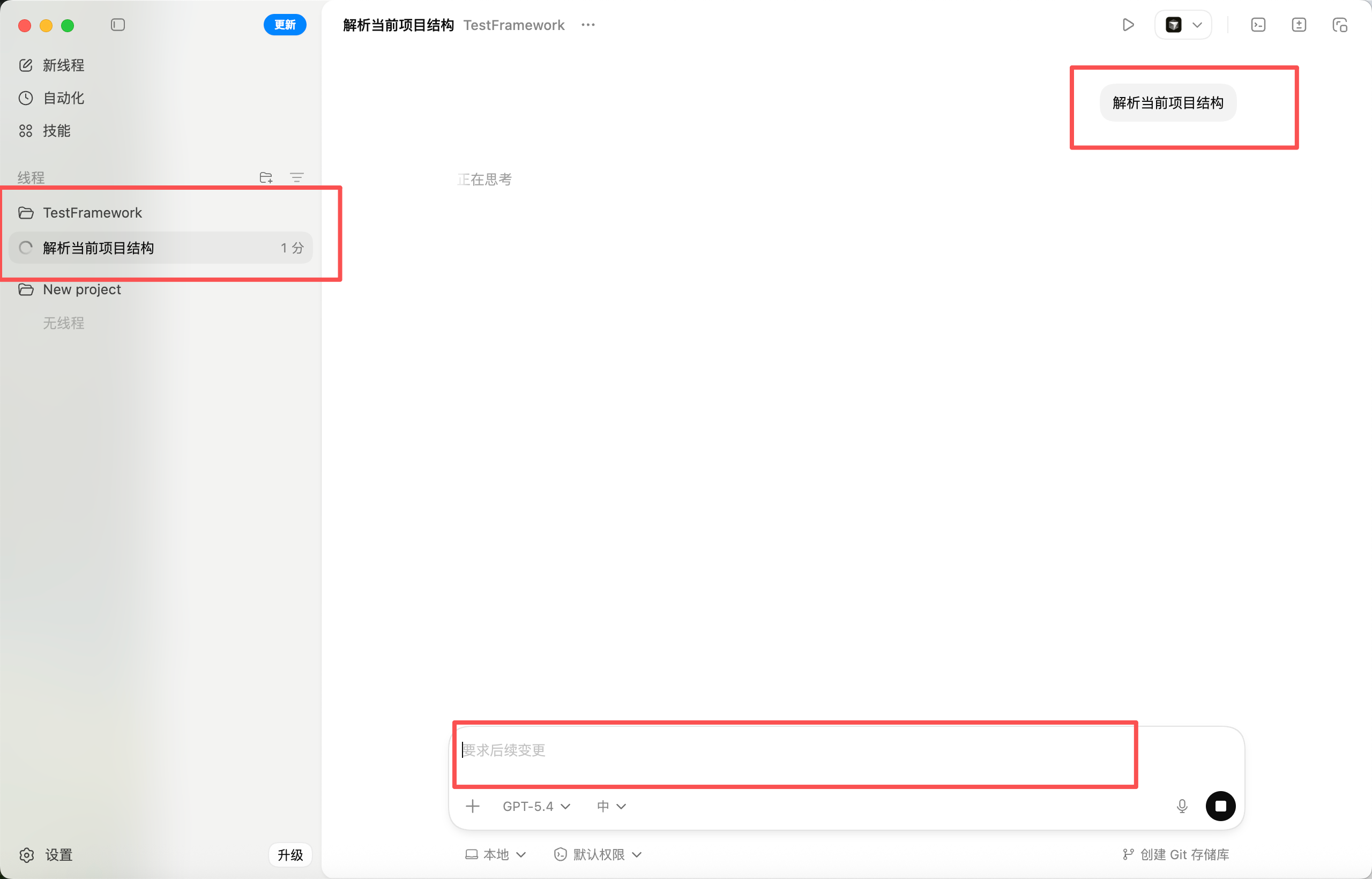Expand the 默认权限 permissions dropdown
Image resolution: width=1372 pixels, height=879 pixels.
[x=597, y=854]
